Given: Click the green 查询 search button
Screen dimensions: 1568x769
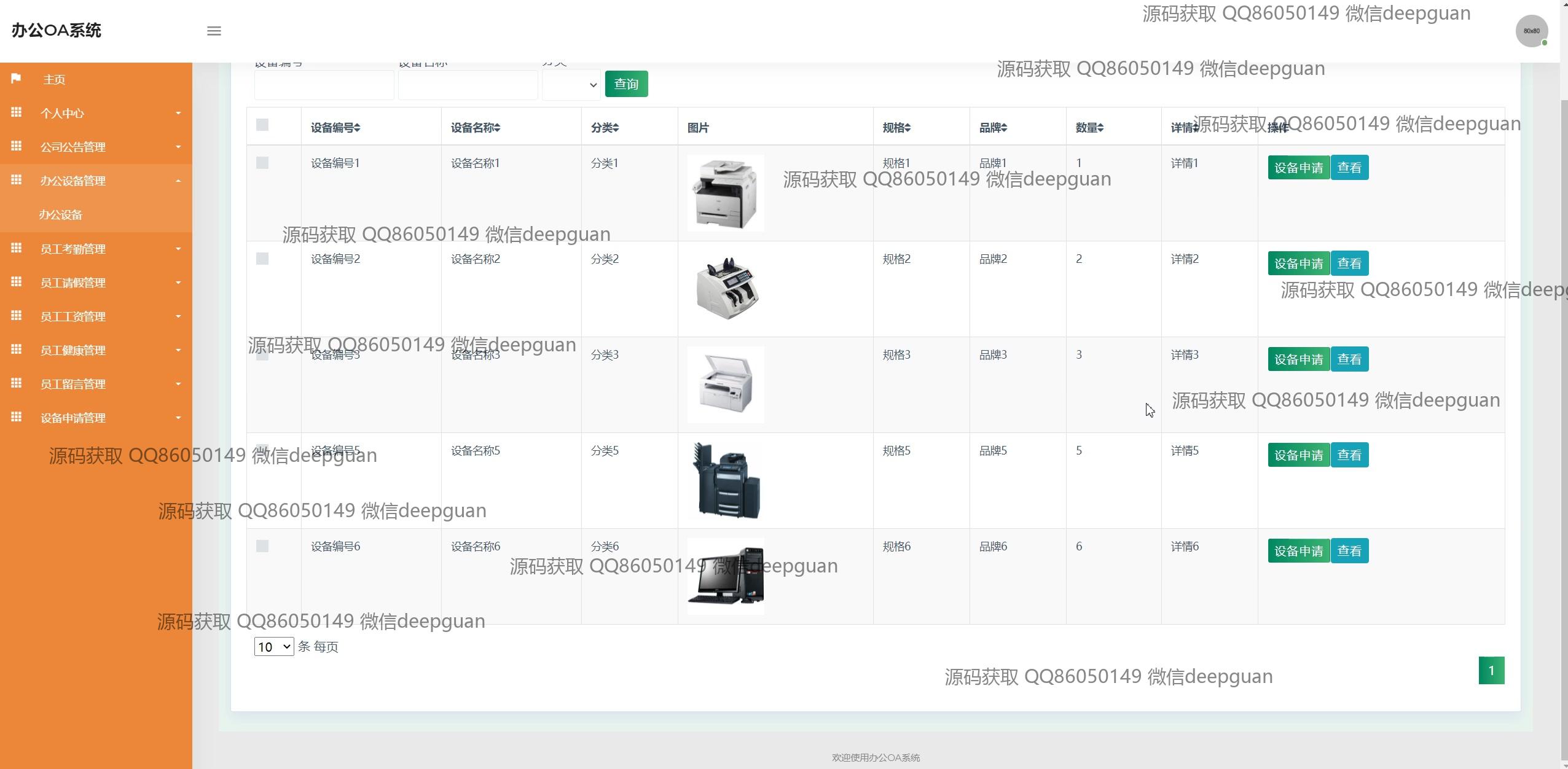Looking at the screenshot, I should [x=626, y=84].
